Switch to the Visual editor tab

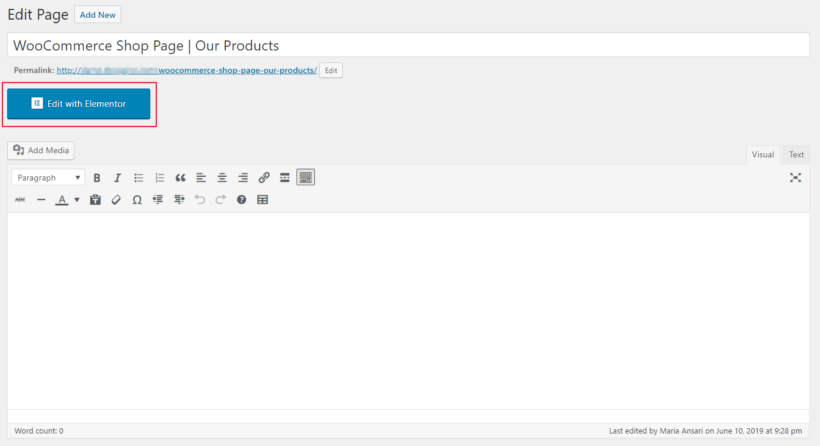(x=762, y=155)
